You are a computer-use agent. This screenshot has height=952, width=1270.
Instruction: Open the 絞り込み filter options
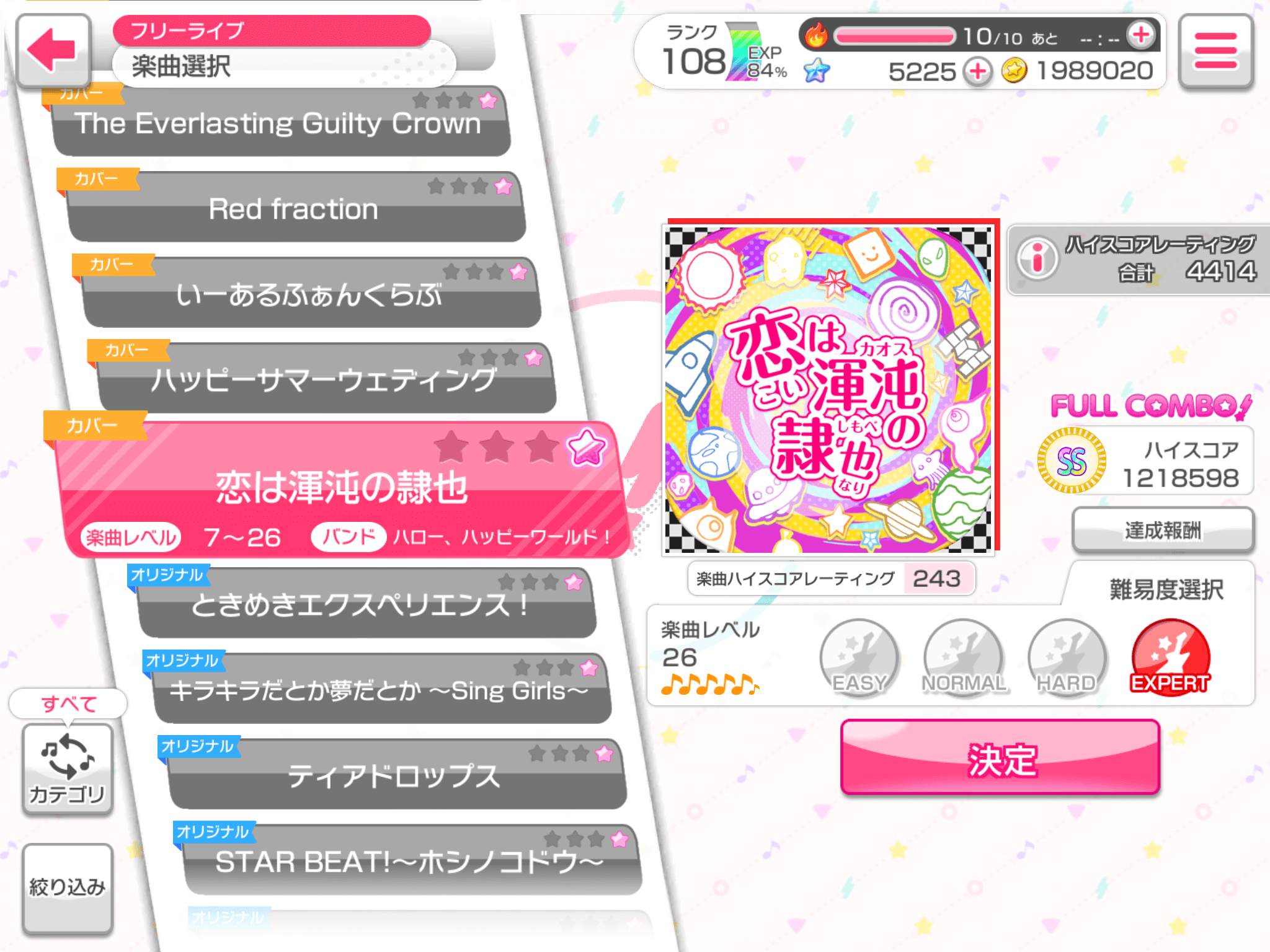[68, 888]
